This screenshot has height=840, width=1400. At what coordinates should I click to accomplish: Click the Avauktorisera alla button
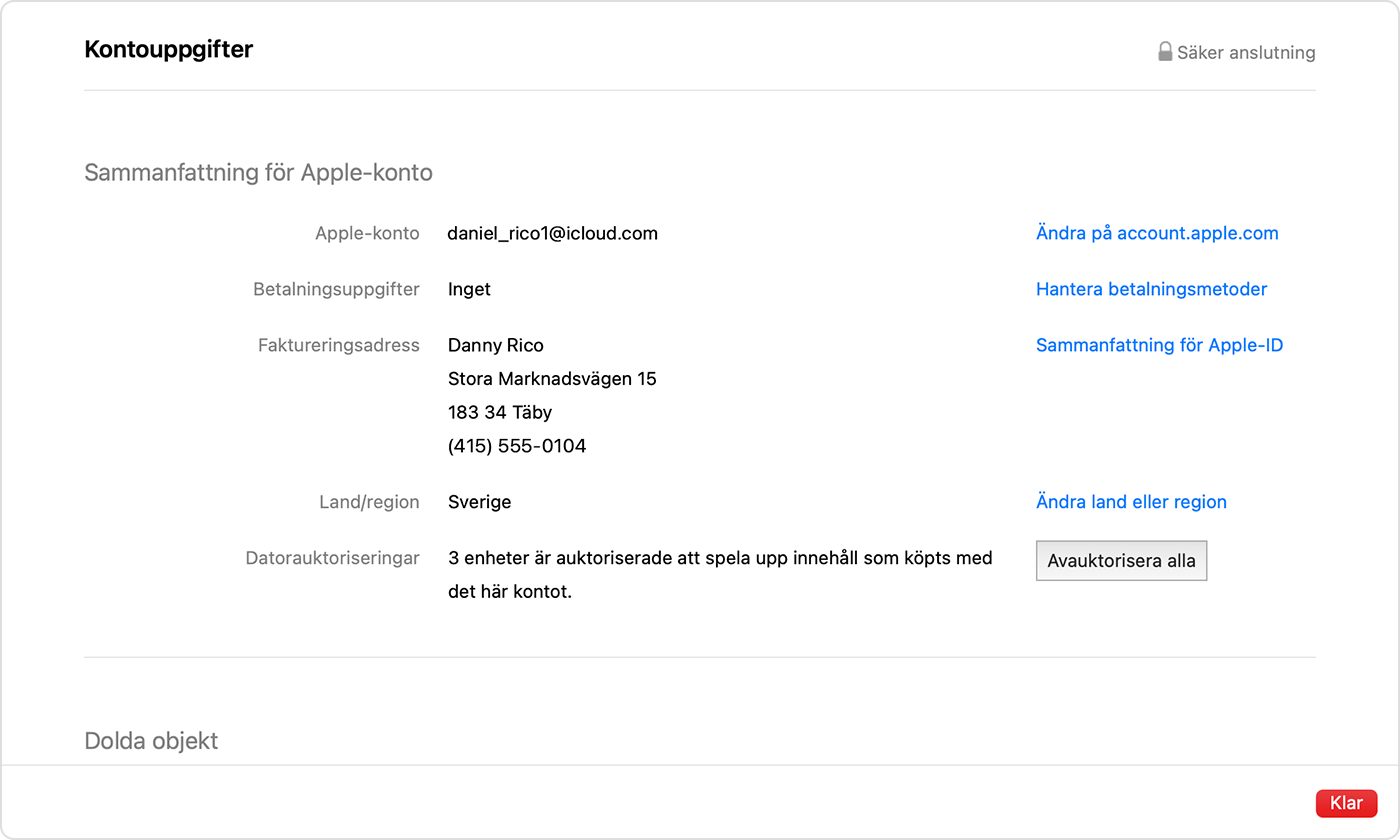(x=1121, y=561)
